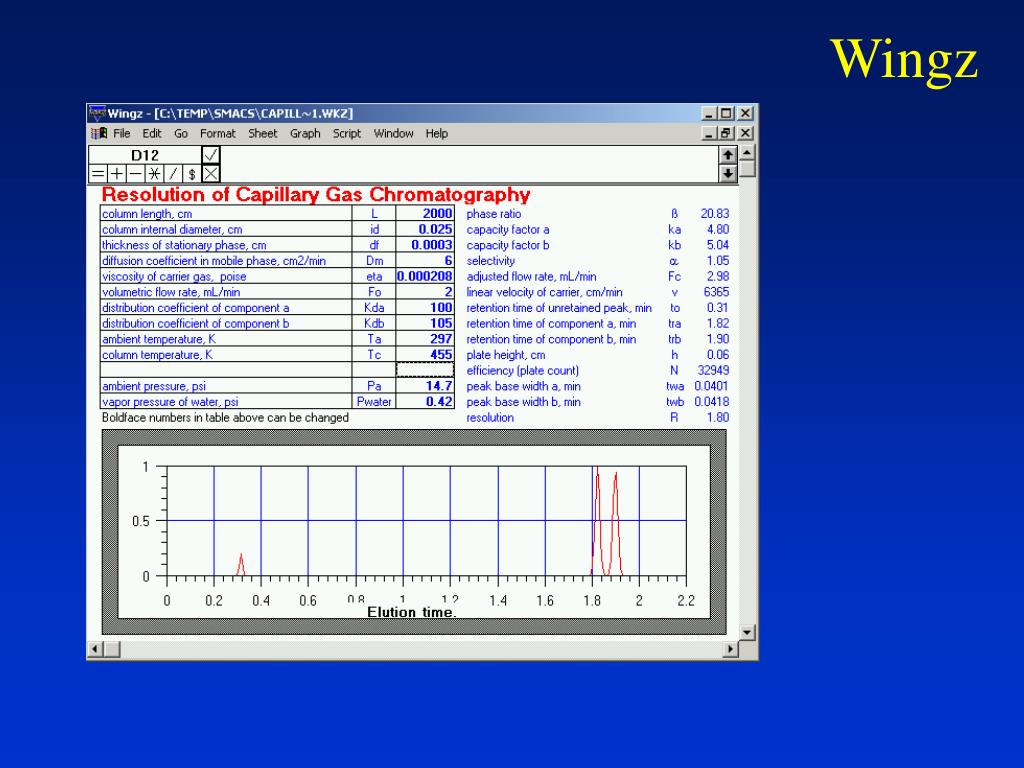Click vertical scrollbar up arrow

(748, 153)
